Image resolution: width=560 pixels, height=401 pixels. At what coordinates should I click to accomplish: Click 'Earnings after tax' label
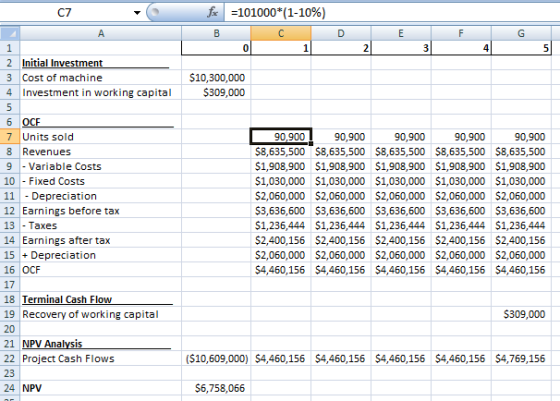pos(101,240)
